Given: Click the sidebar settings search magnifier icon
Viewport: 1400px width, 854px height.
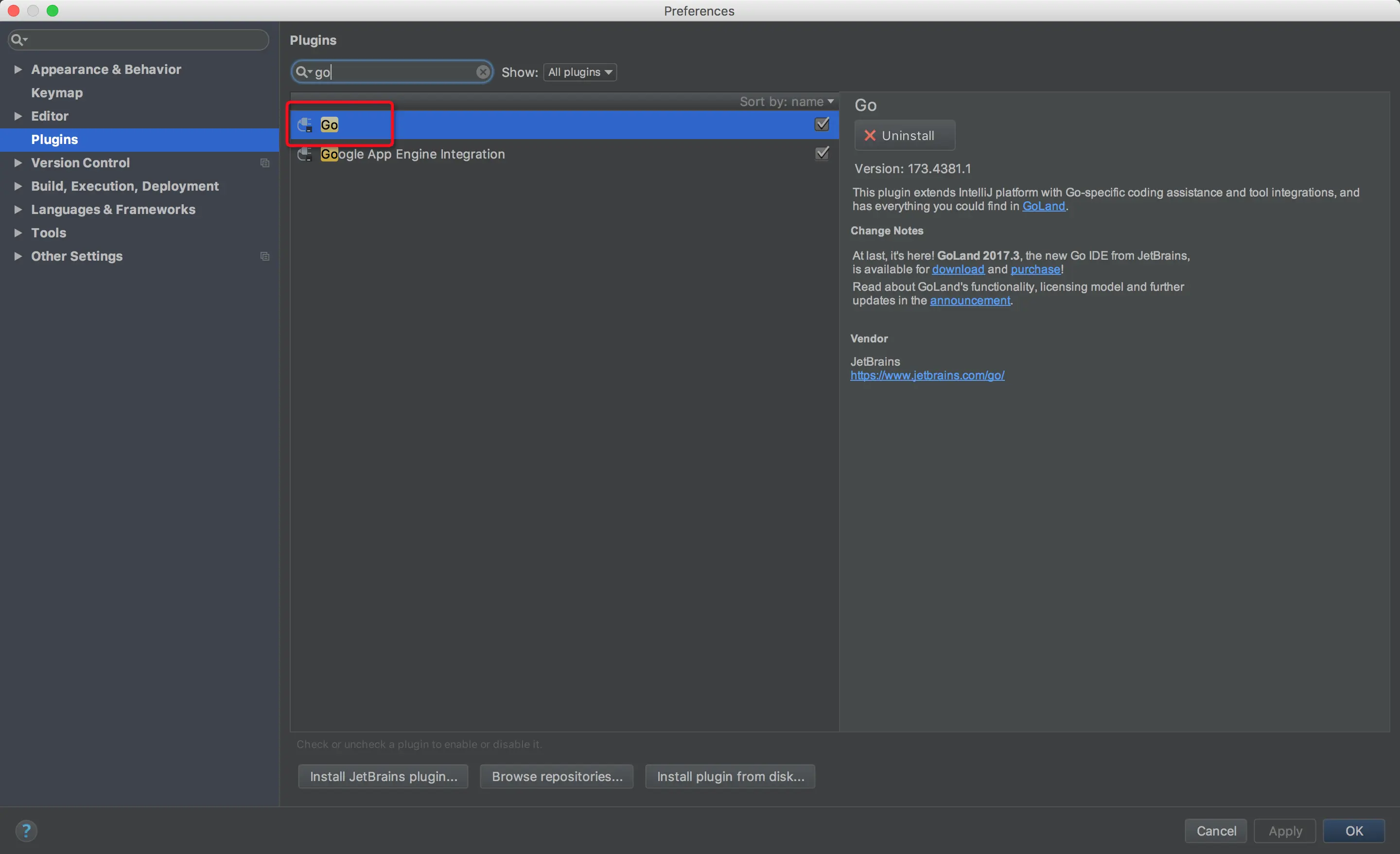Looking at the screenshot, I should [x=17, y=39].
